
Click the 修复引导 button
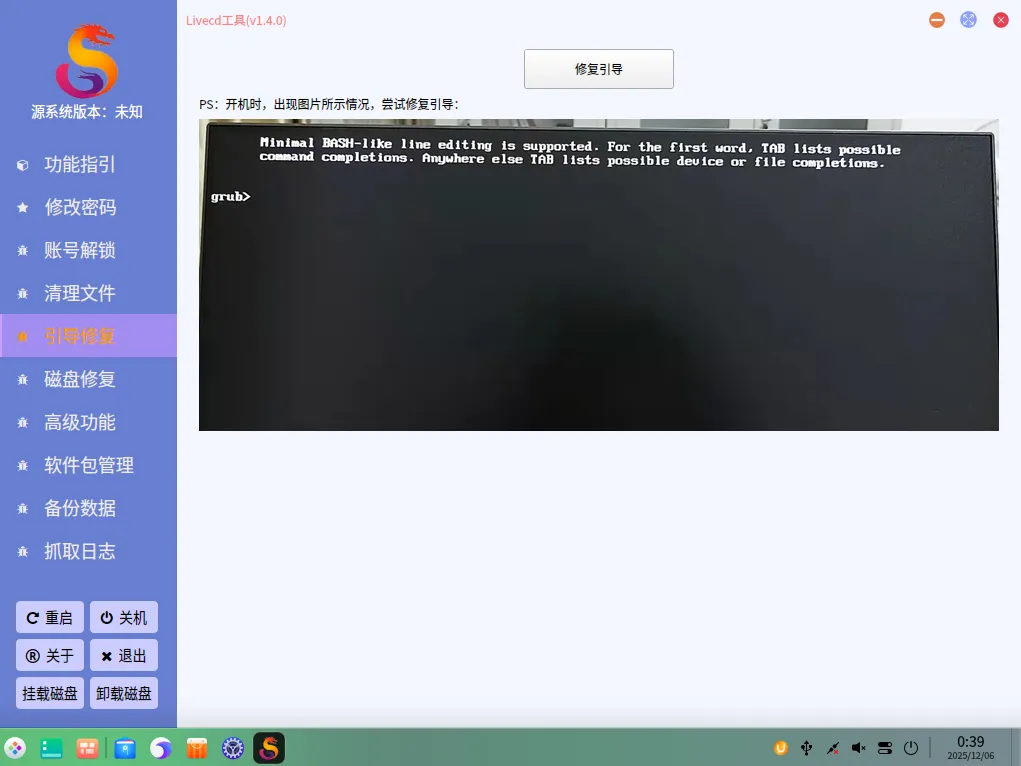coord(598,69)
